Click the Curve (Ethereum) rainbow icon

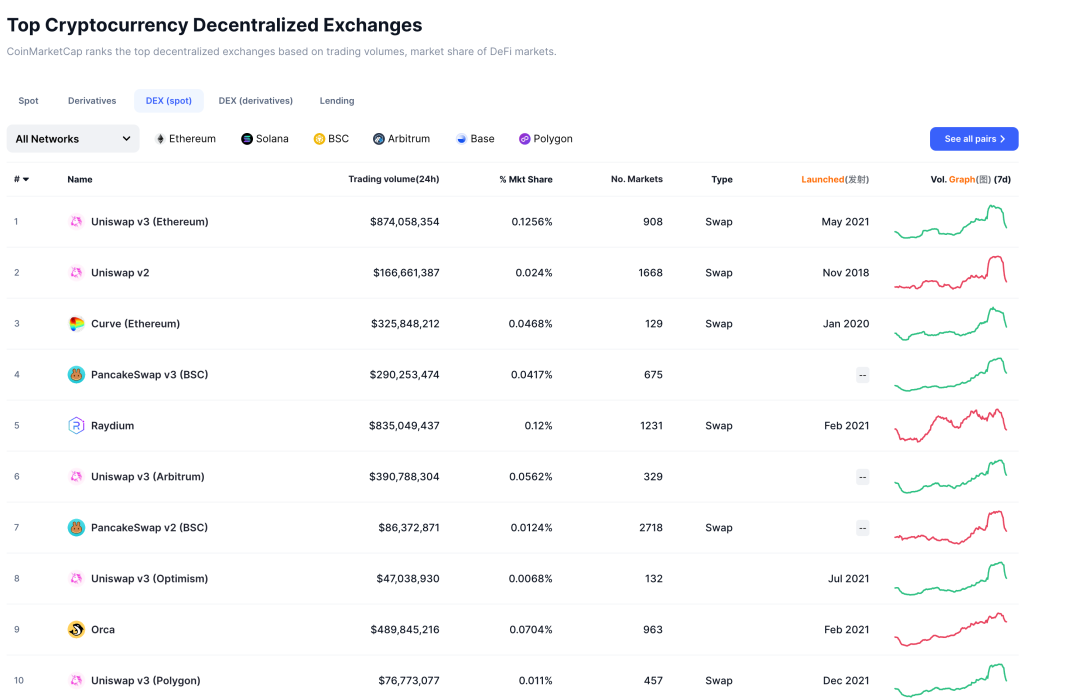point(76,324)
